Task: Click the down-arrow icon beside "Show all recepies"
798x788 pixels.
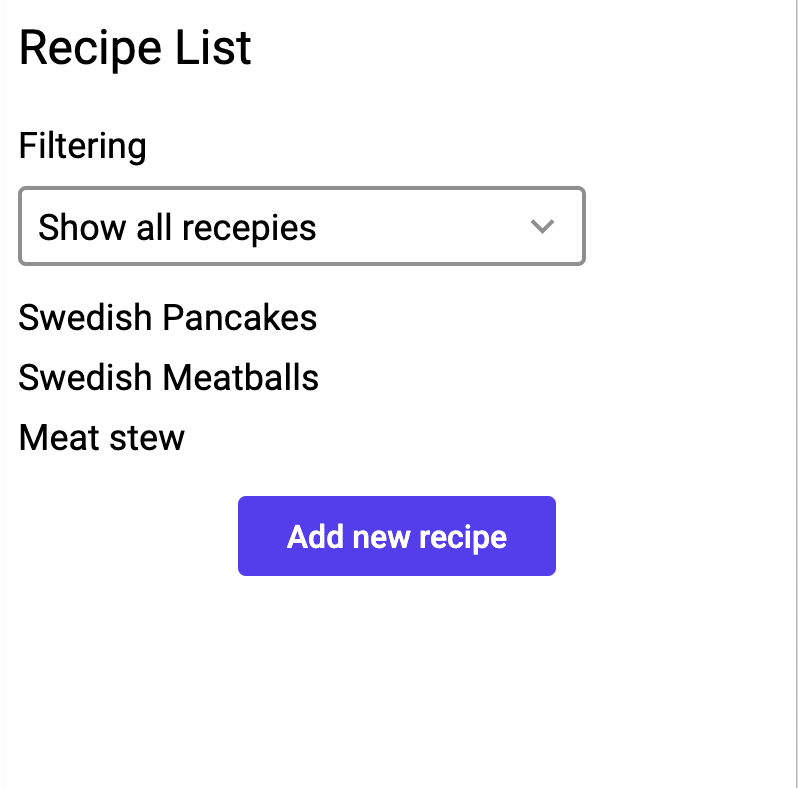Action: (x=542, y=227)
